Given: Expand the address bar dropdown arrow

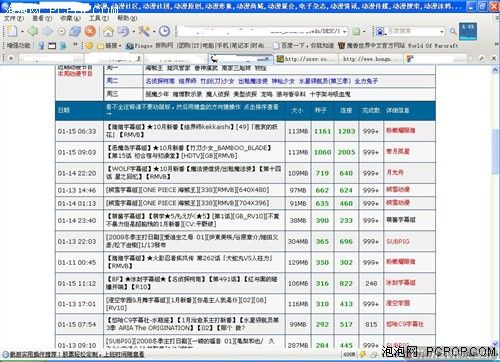Looking at the screenshot, I should pos(345,32).
